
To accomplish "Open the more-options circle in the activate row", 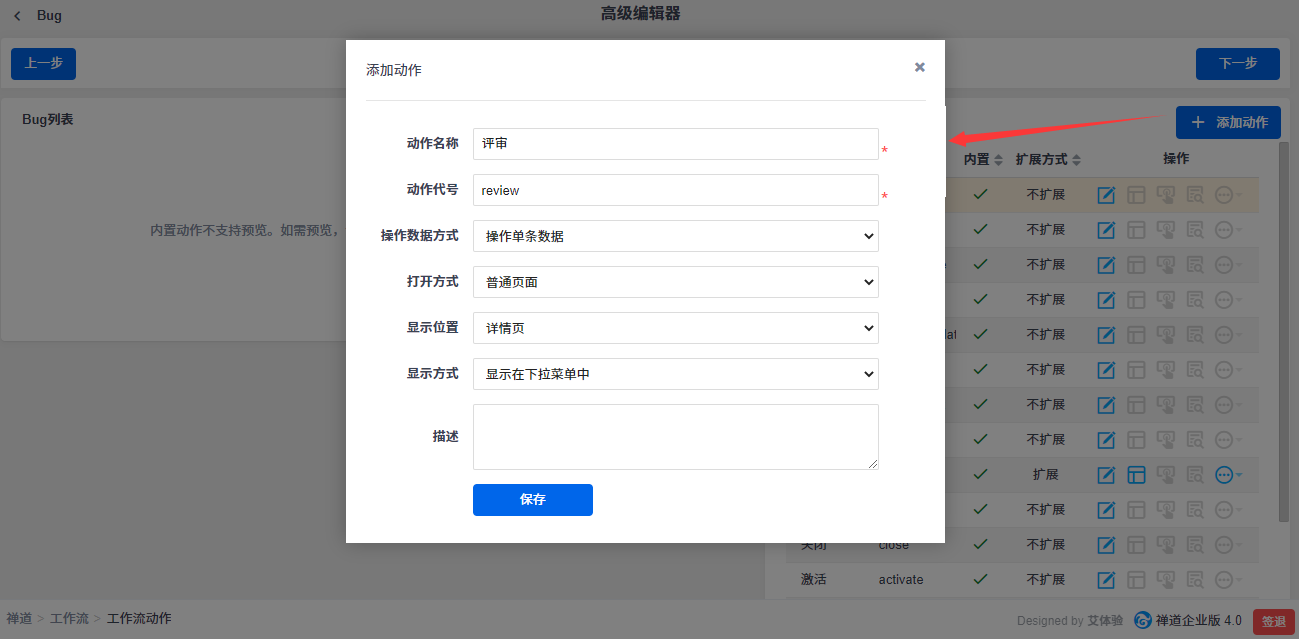I will tap(1224, 580).
